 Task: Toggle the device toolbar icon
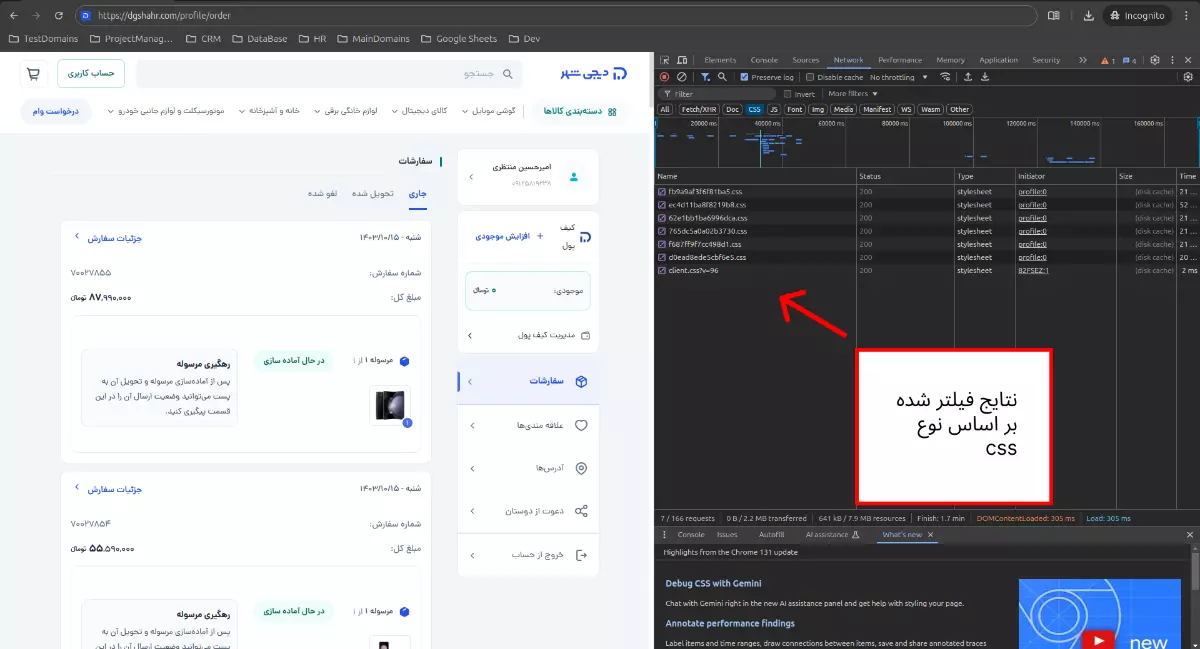tap(683, 60)
